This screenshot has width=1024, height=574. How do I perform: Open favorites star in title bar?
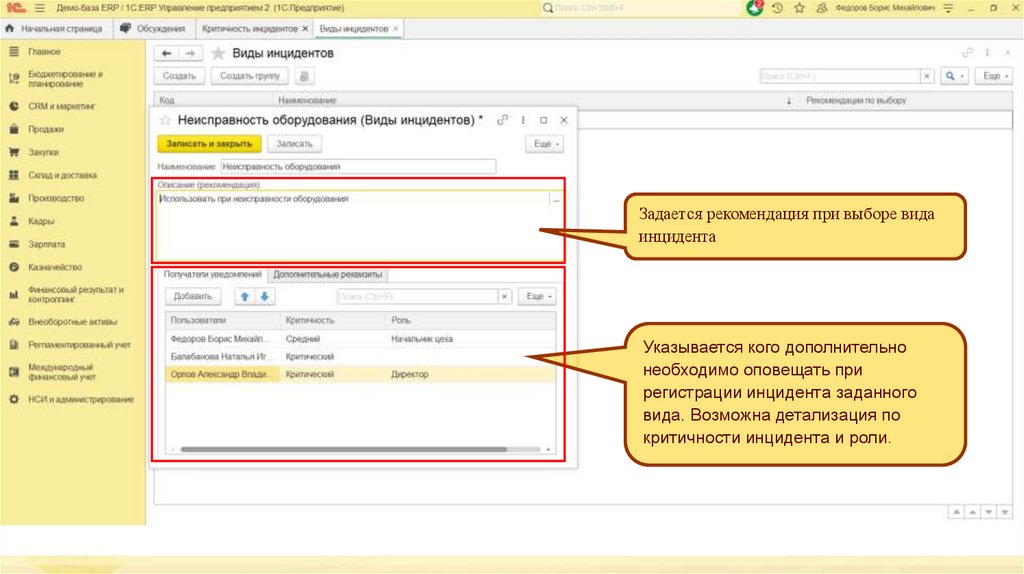(799, 8)
